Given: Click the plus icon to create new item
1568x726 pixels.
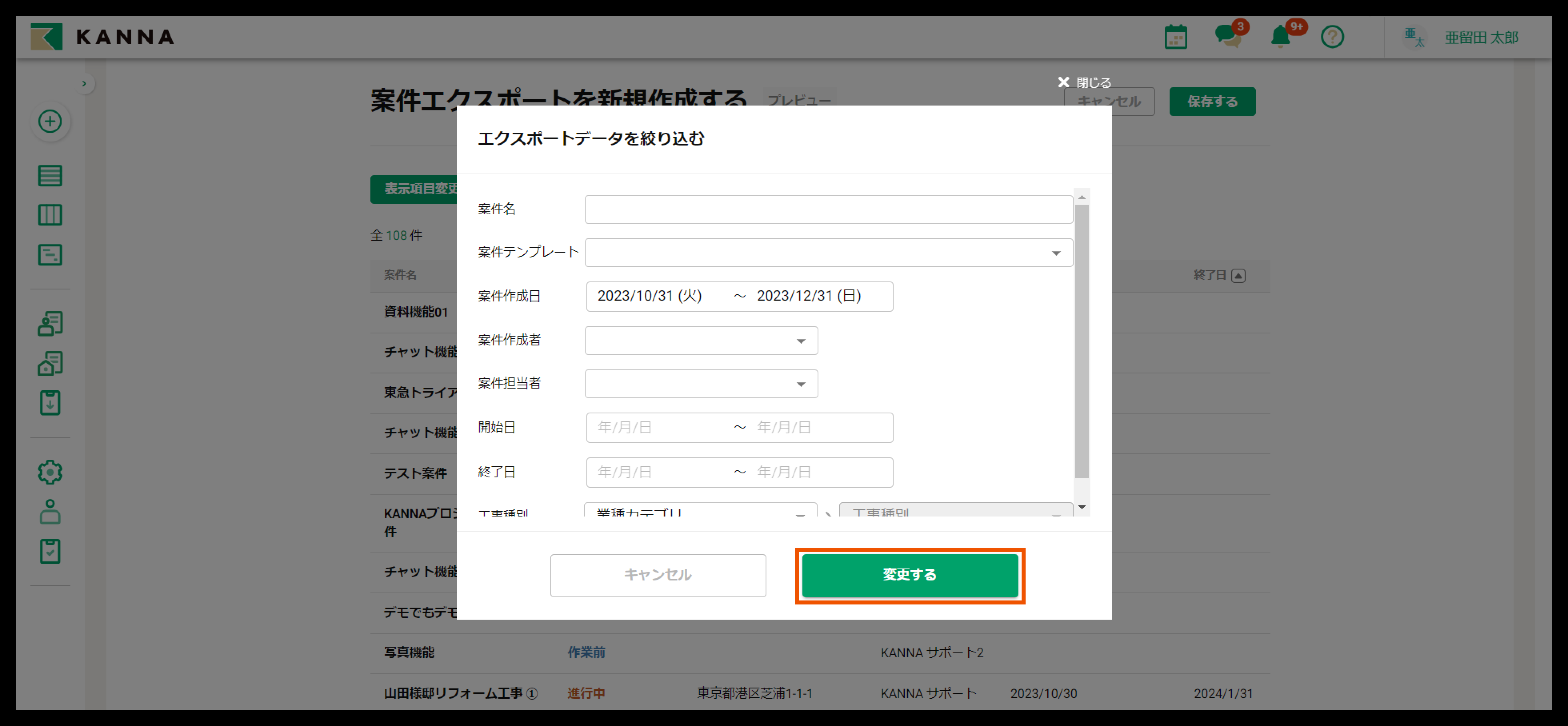Looking at the screenshot, I should 50,121.
